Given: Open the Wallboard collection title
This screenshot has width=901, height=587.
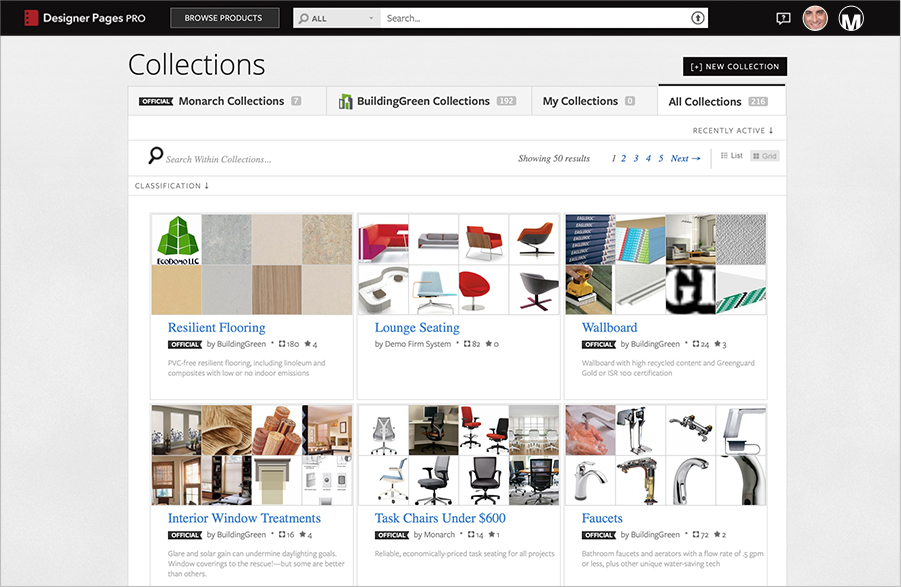Looking at the screenshot, I should pos(610,327).
